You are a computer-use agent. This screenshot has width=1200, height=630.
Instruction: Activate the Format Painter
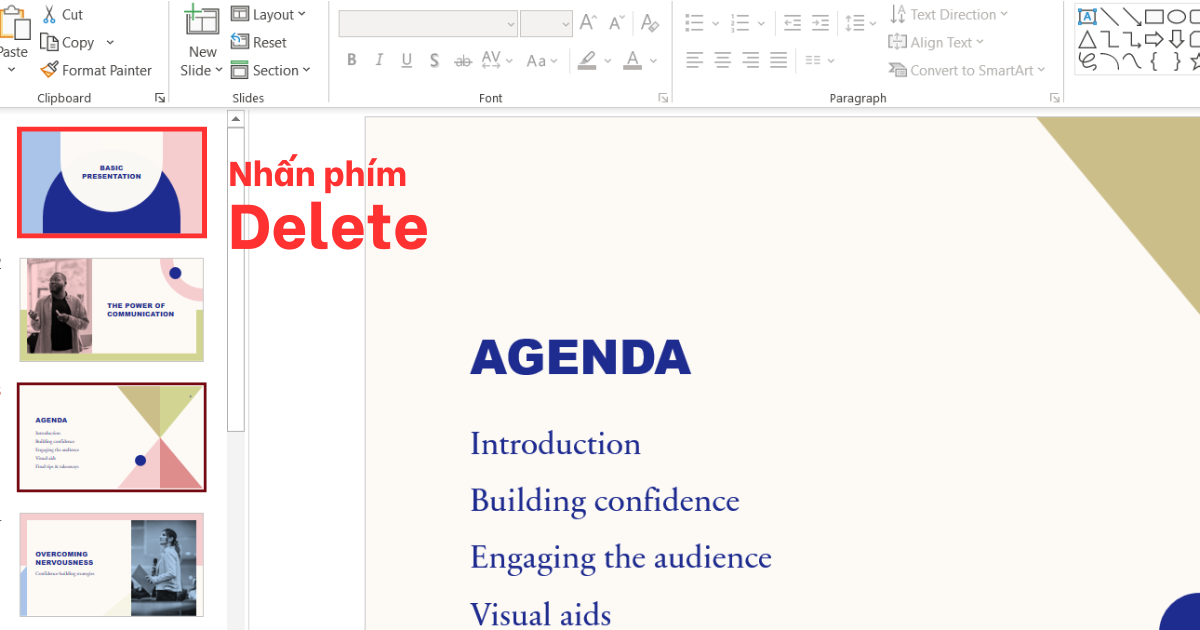point(97,70)
